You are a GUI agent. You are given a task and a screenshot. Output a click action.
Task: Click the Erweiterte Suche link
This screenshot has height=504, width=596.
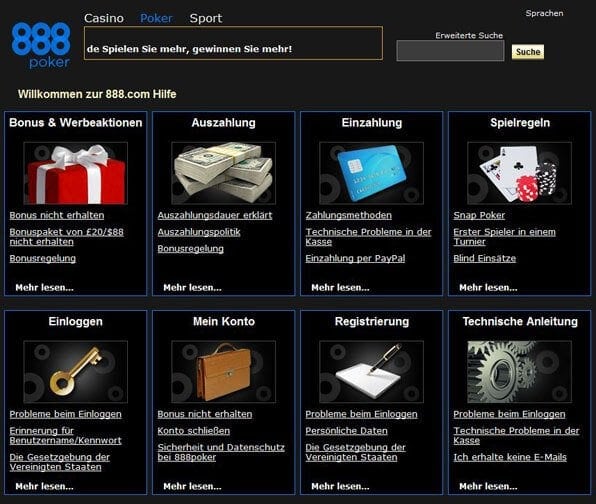469,35
